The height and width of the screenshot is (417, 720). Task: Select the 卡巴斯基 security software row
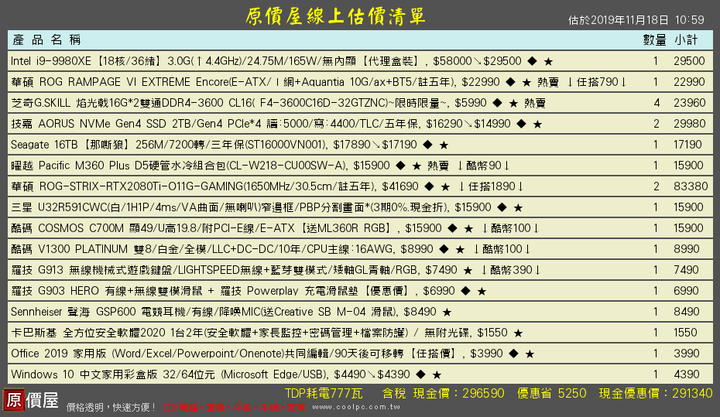[360, 332]
